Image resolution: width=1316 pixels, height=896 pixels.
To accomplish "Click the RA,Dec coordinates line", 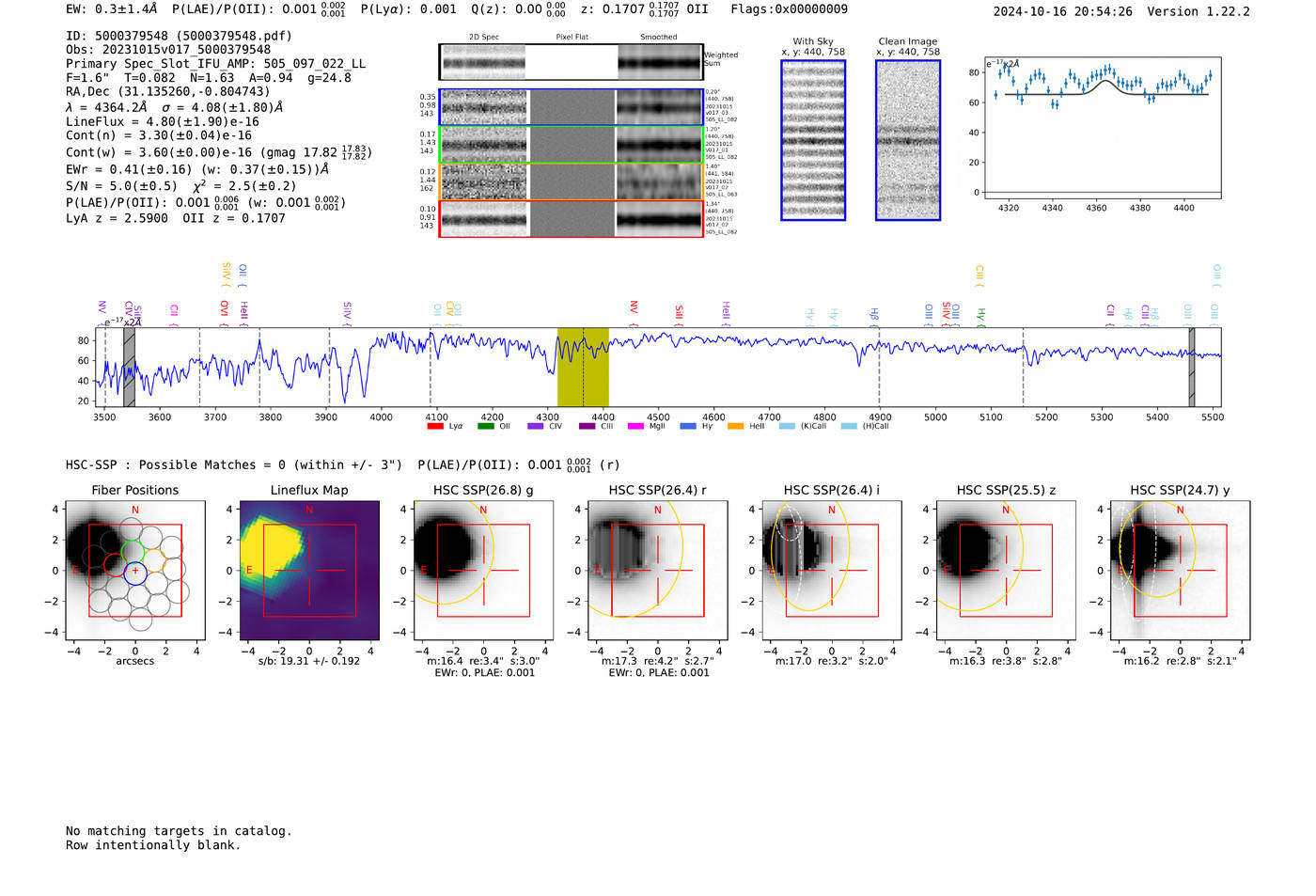I will point(167,91).
